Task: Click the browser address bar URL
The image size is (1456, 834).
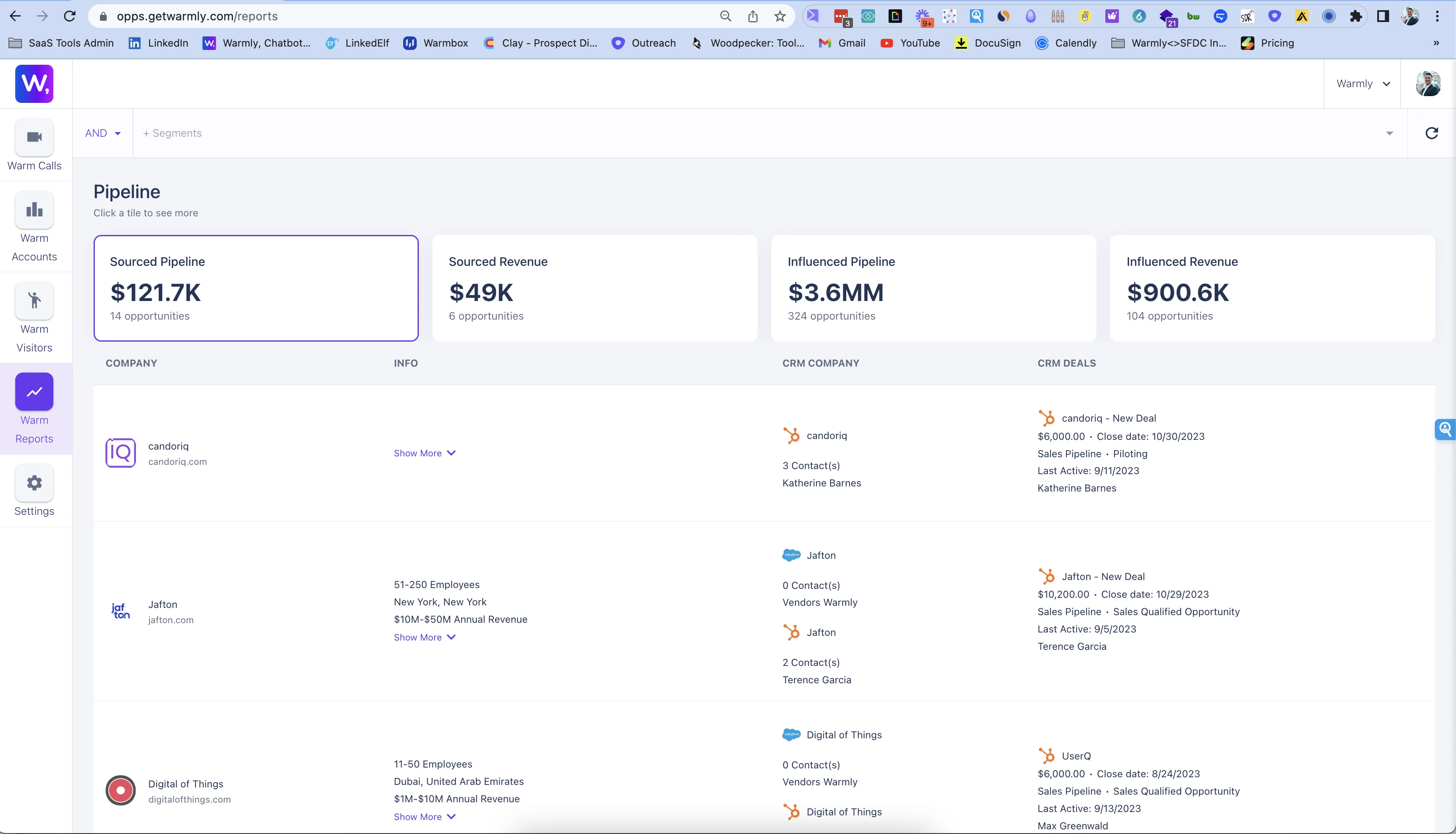Action: coord(197,16)
